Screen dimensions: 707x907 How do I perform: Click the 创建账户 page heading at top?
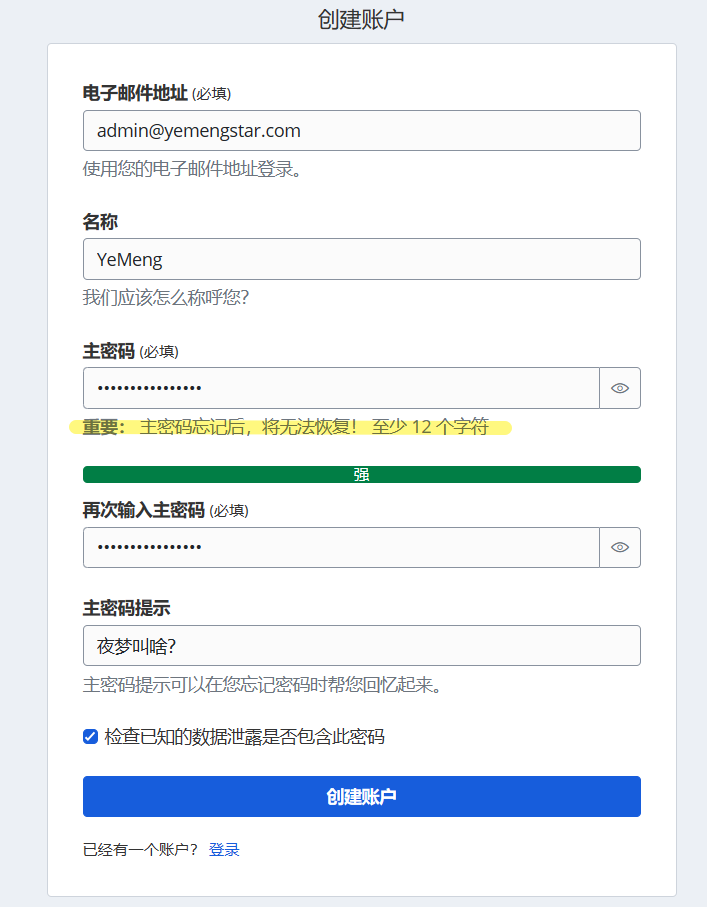361,19
